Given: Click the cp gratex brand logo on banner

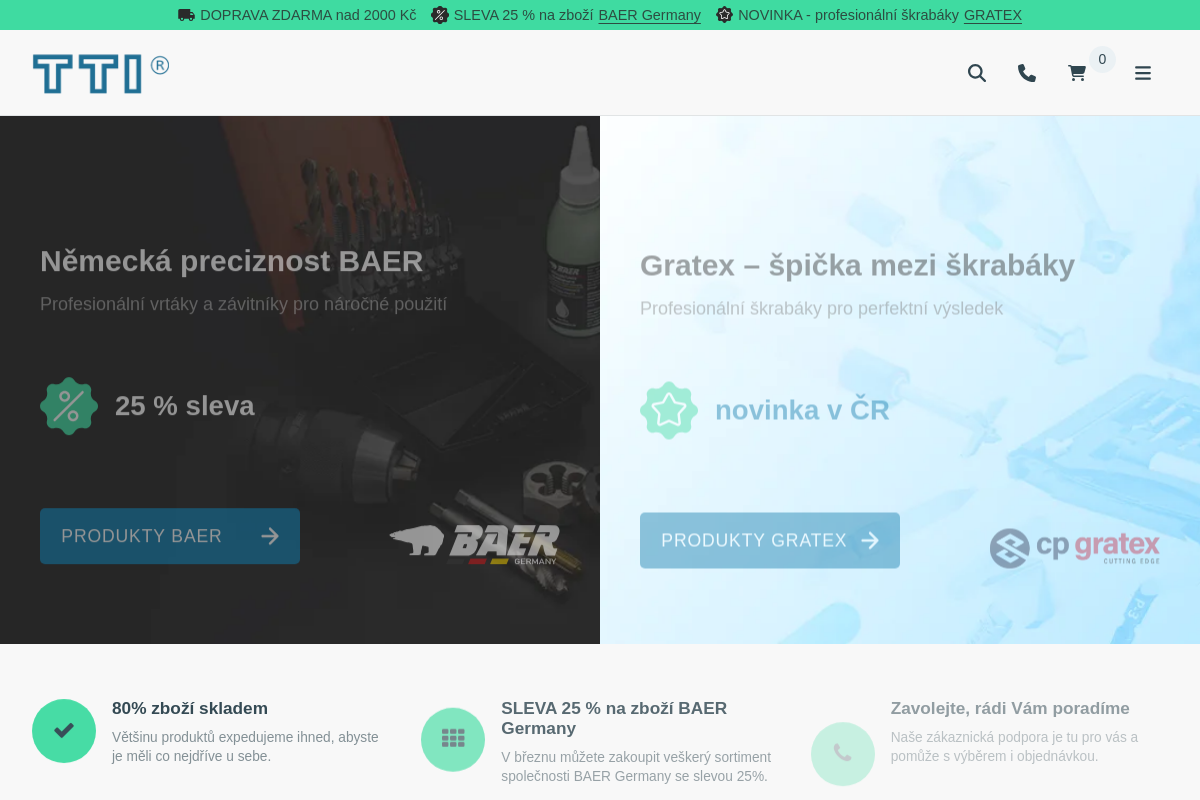Looking at the screenshot, I should [1074, 547].
